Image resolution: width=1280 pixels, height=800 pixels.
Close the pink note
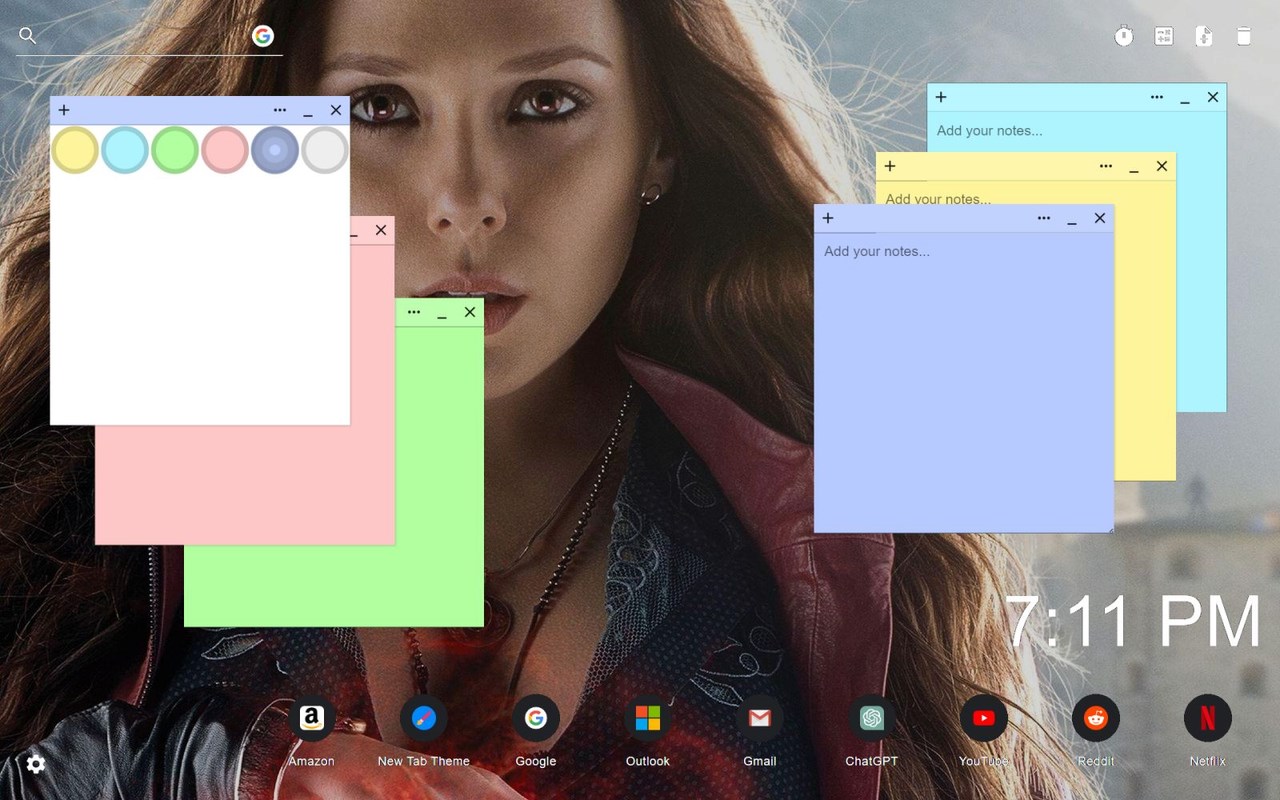tap(381, 230)
